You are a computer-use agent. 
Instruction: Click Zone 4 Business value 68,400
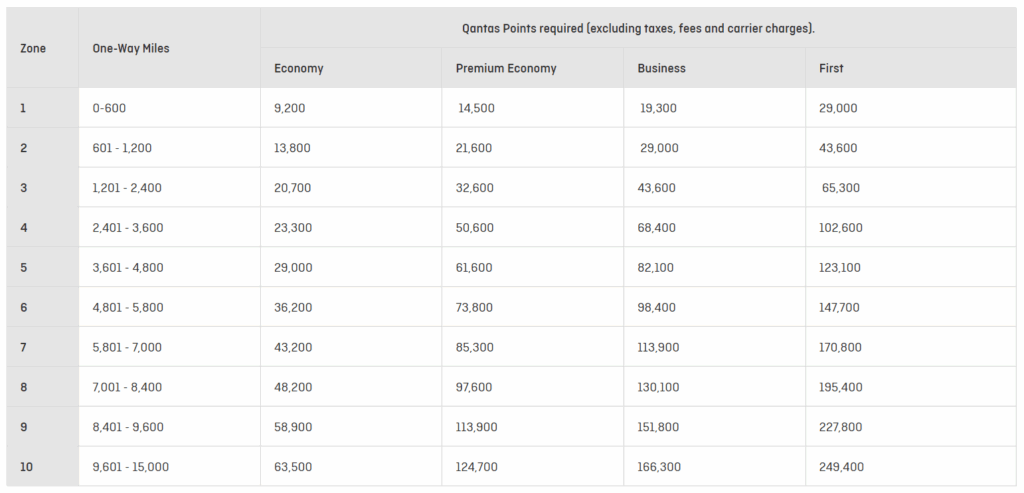click(x=656, y=228)
